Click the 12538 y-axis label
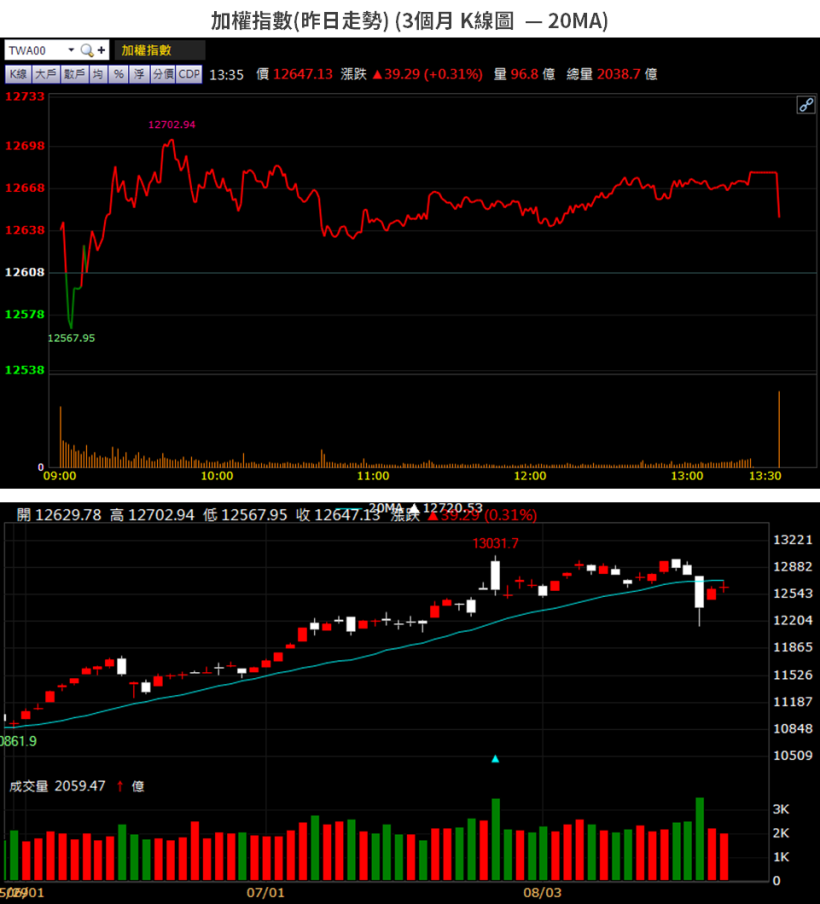820x904 pixels. pyautogui.click(x=25, y=370)
